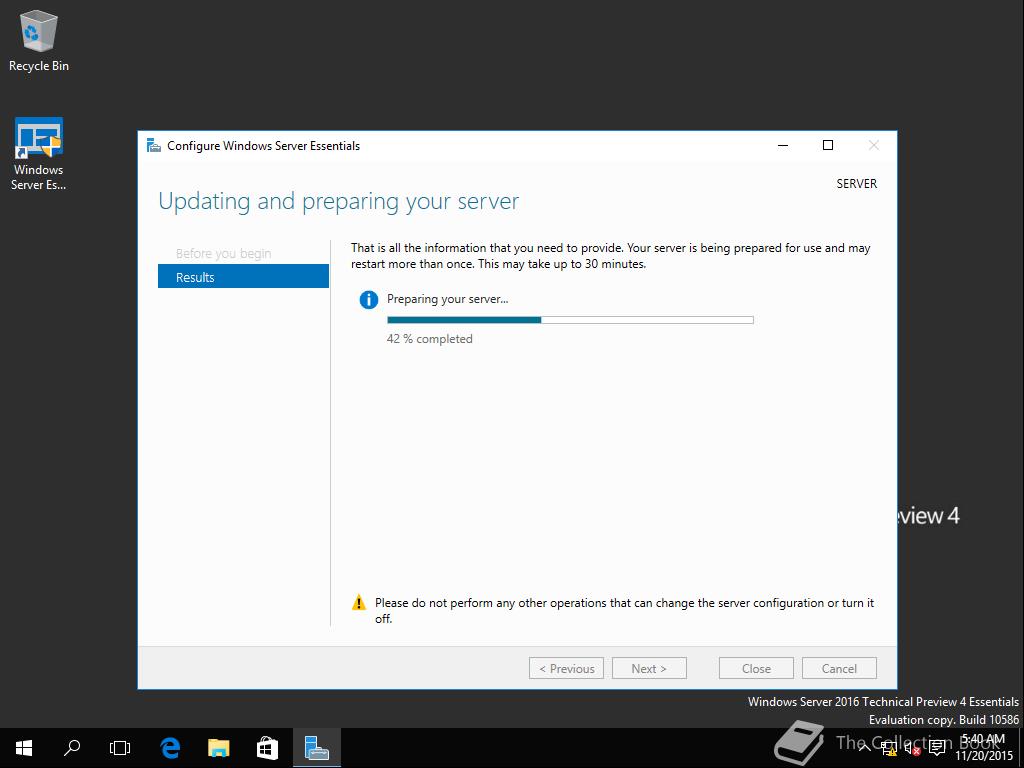Screen dimensions: 1024x768
Task: Maximize the Configure Windows Server Essentials window
Action: 828,146
